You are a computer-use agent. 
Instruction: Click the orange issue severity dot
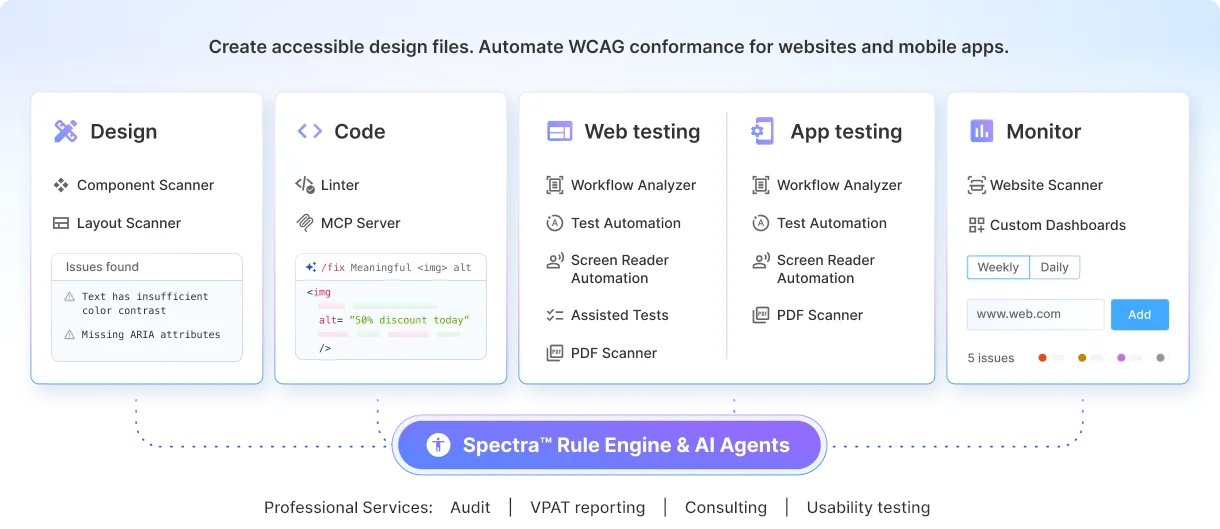(x=1082, y=358)
